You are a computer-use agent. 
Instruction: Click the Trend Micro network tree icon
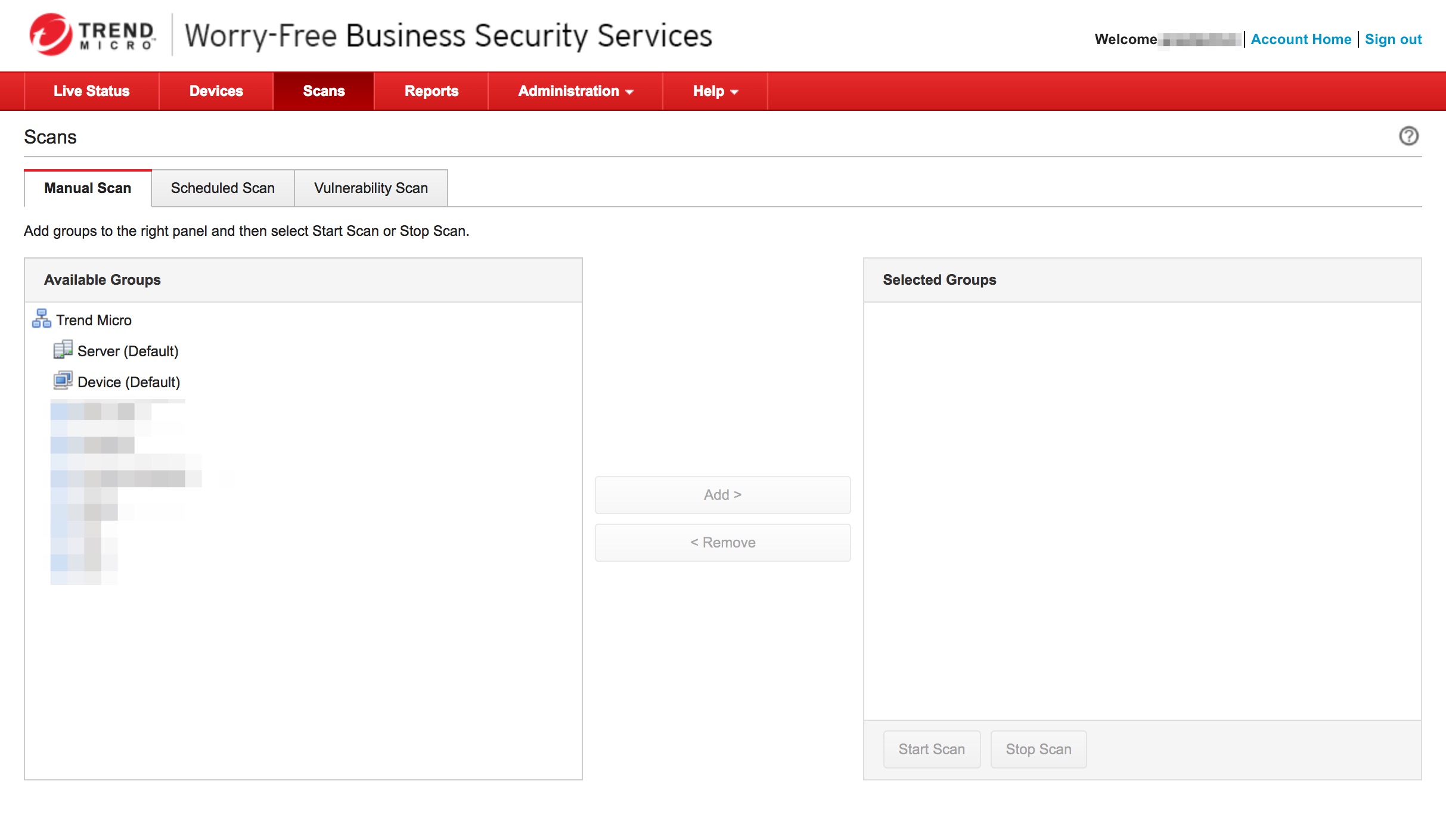click(x=41, y=319)
